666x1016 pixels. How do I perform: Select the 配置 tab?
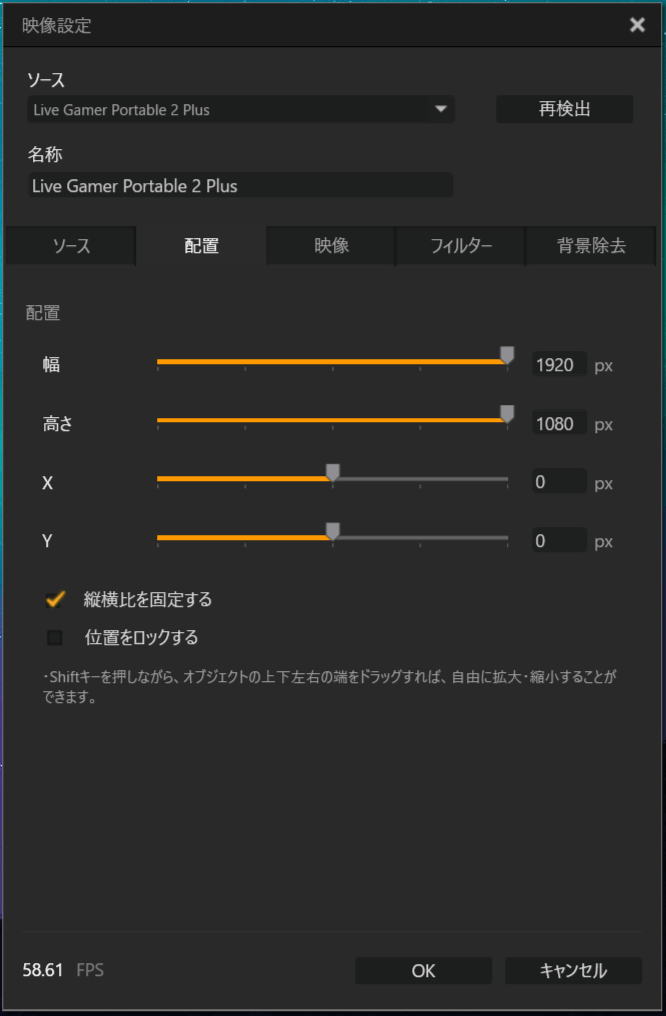(201, 246)
